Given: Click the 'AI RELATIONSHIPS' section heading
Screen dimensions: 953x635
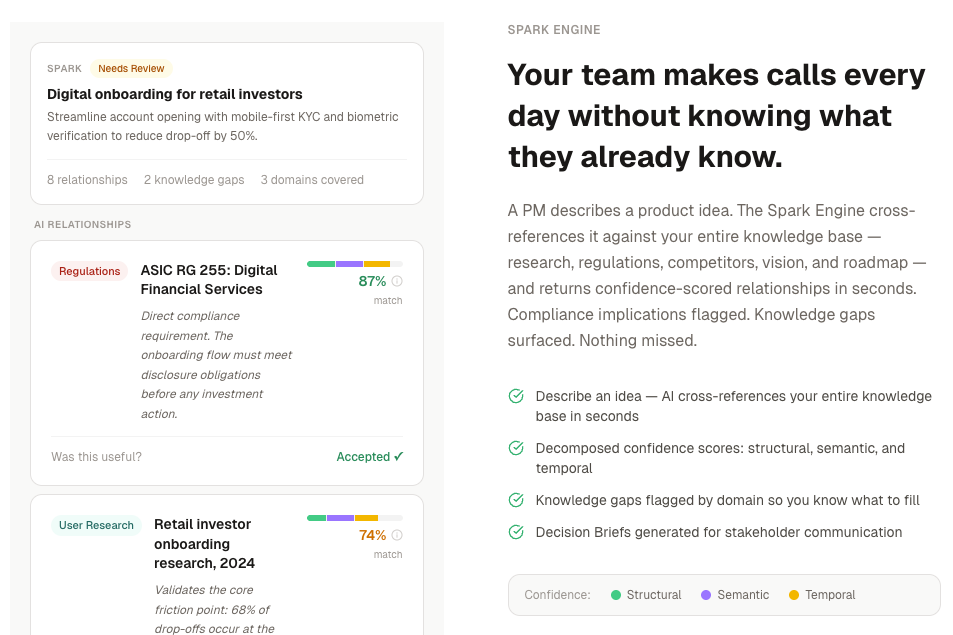Looking at the screenshot, I should [83, 224].
